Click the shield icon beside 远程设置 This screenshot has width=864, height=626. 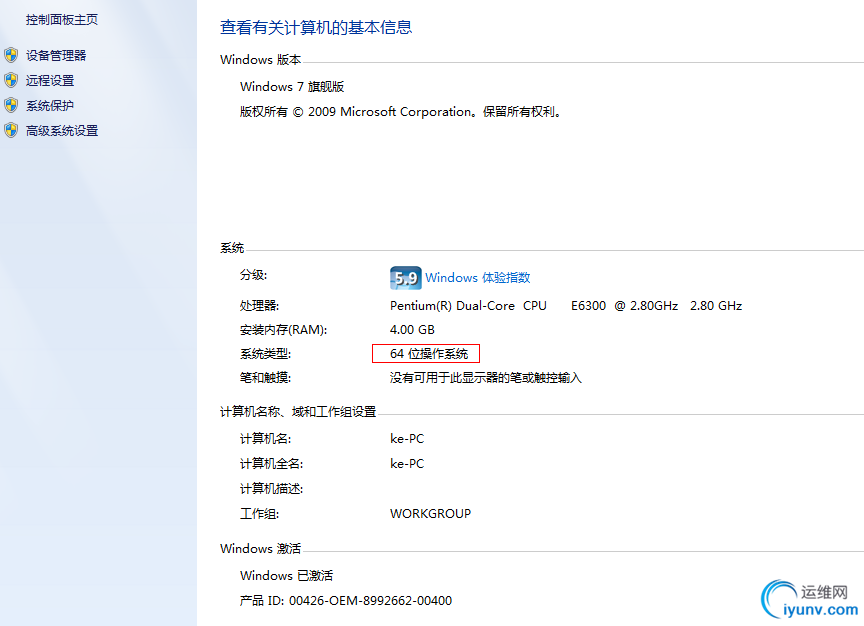(x=11, y=80)
